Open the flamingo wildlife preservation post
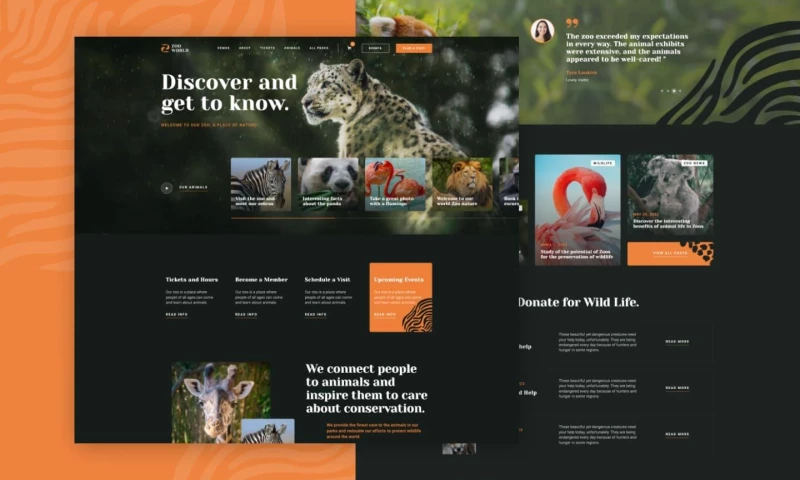Image resolution: width=800 pixels, height=480 pixels. tap(578, 210)
